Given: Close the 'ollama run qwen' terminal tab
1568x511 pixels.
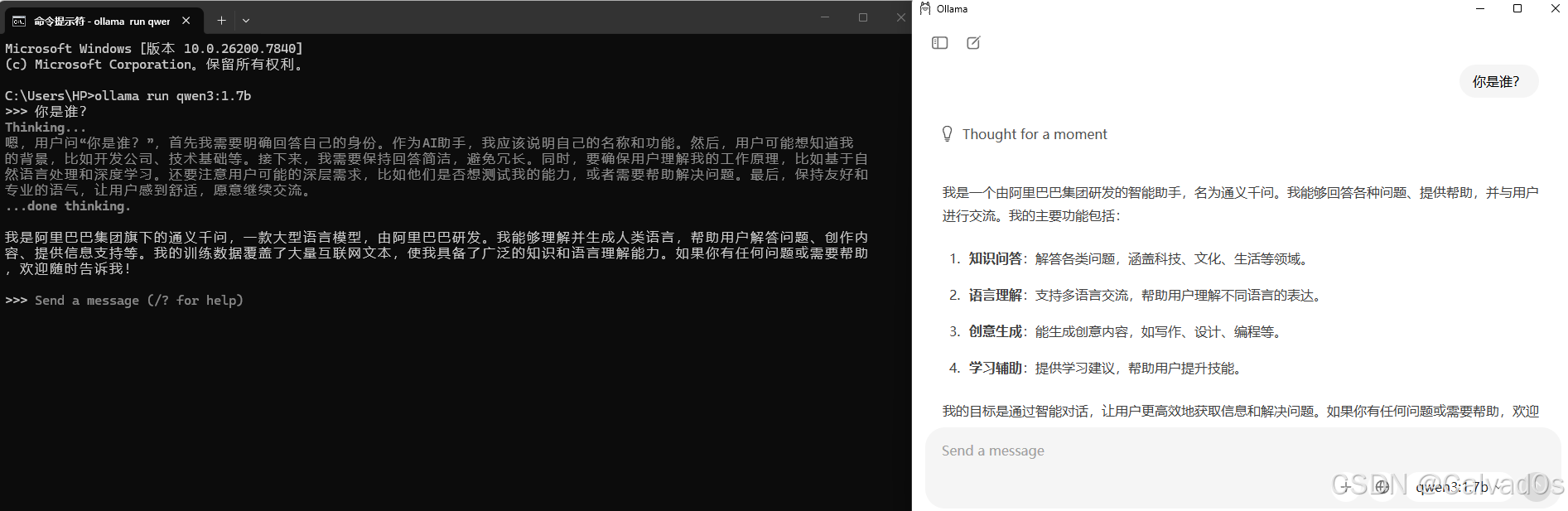Looking at the screenshot, I should [x=186, y=20].
